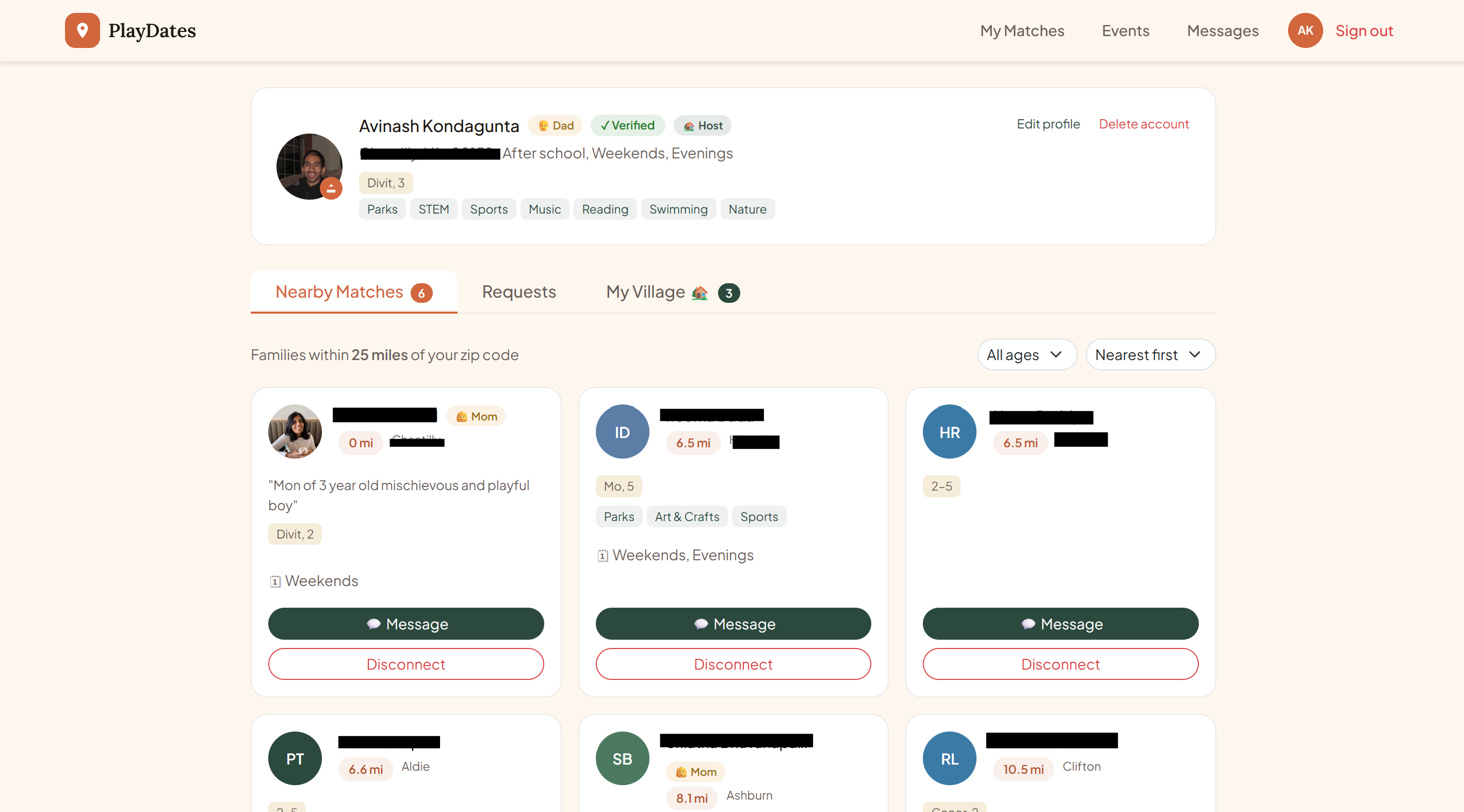Screen dimensions: 1464x812
Task: Message the Mom at 0 mi
Action: pyautogui.click(x=406, y=624)
